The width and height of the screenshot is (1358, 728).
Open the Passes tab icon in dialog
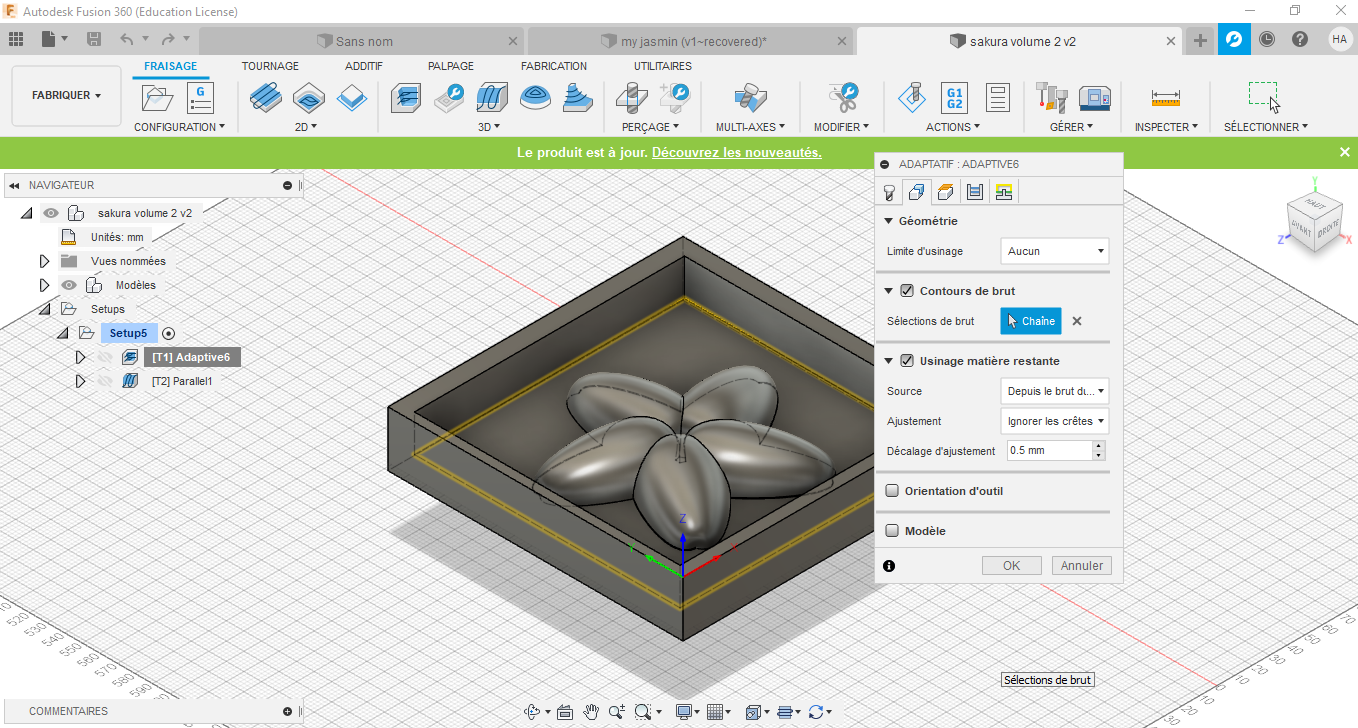975,192
